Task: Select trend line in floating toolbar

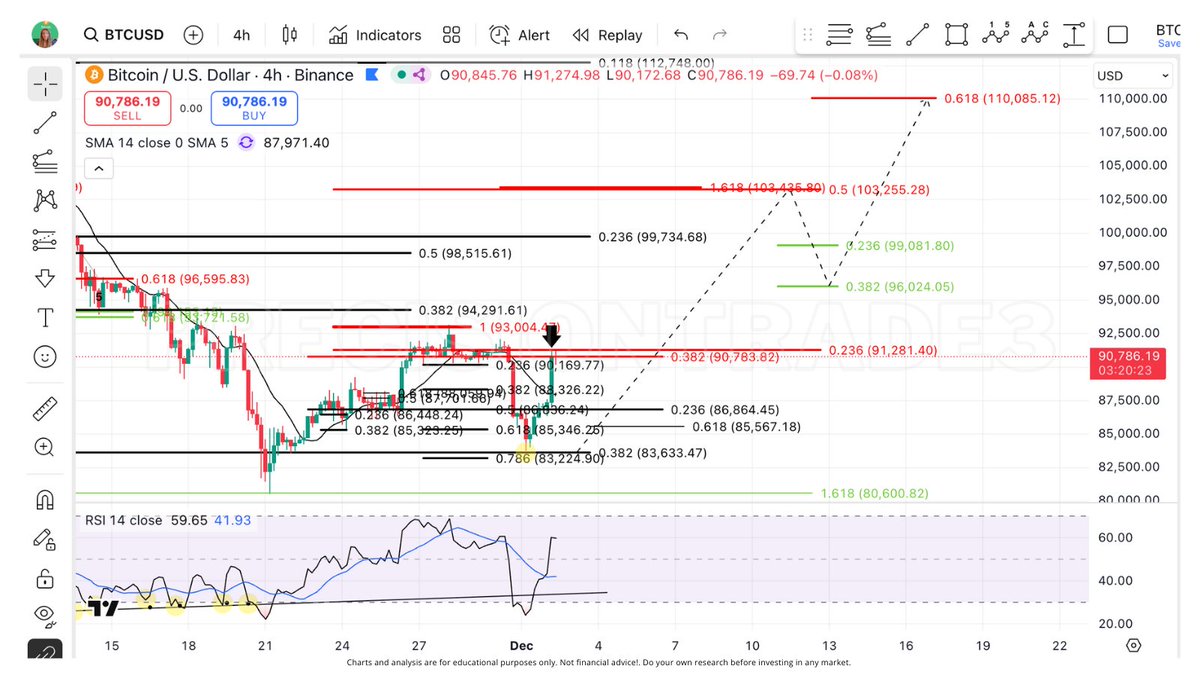Action: [917, 35]
